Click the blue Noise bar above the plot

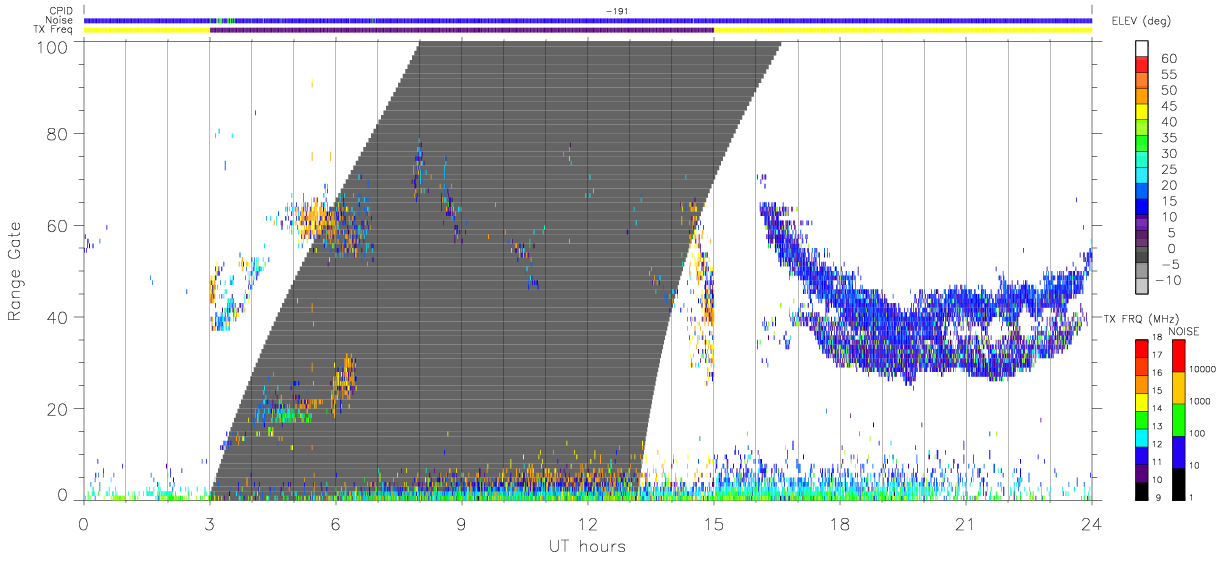click(587, 20)
